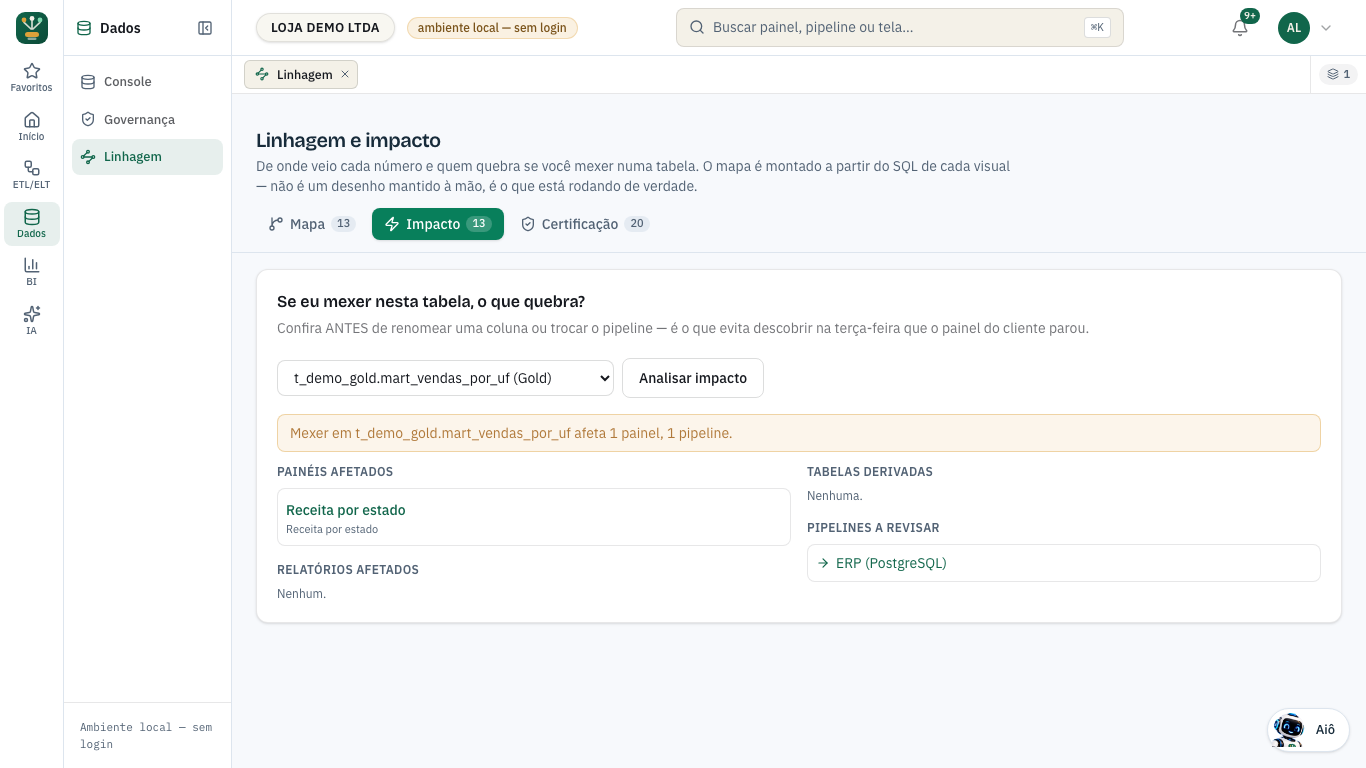
Task: Click the sidebar footer Ambiente local text
Action: 146,736
